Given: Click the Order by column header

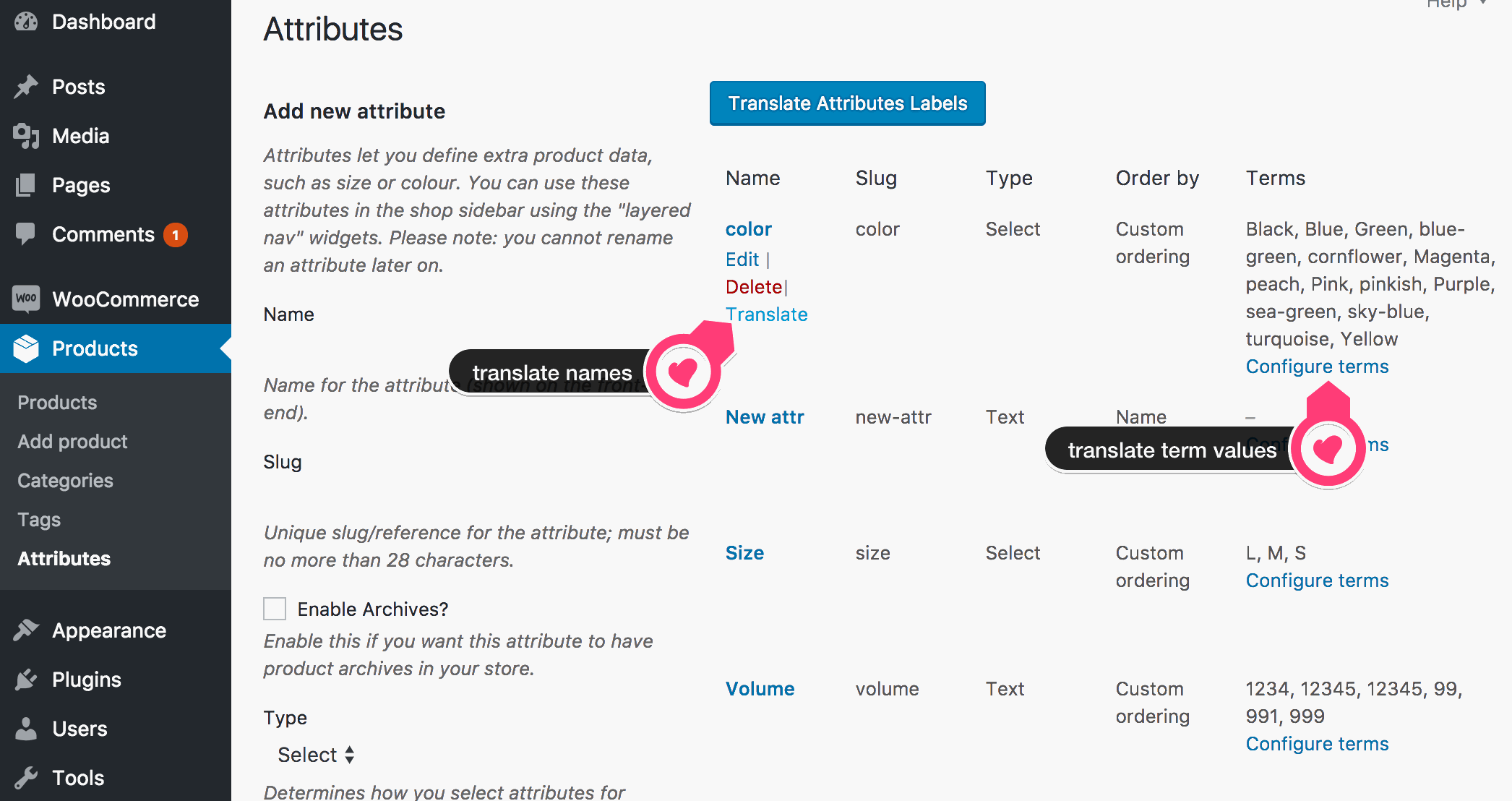Looking at the screenshot, I should click(x=1157, y=178).
